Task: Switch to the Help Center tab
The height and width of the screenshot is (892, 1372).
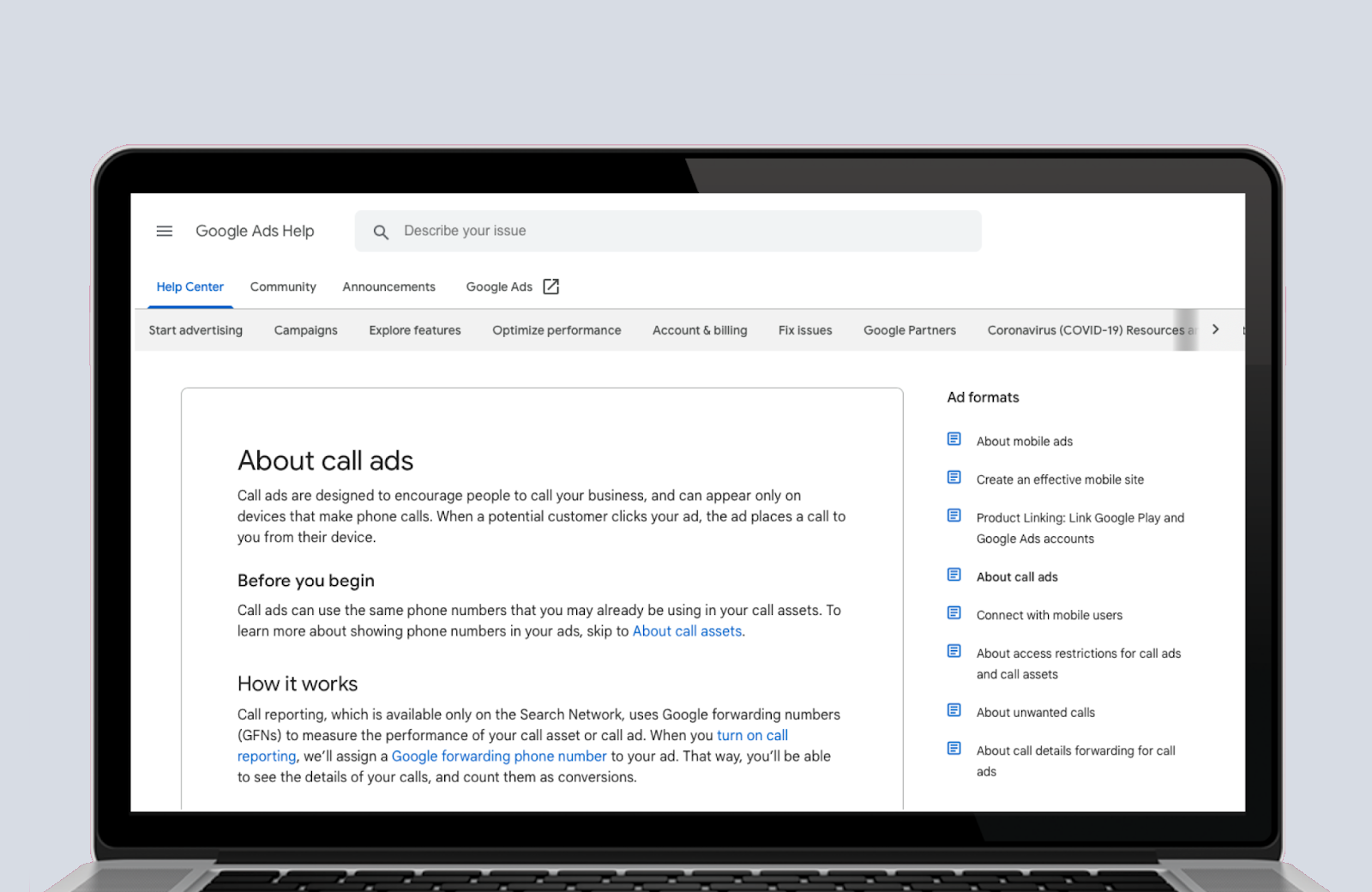Action: pyautogui.click(x=190, y=286)
